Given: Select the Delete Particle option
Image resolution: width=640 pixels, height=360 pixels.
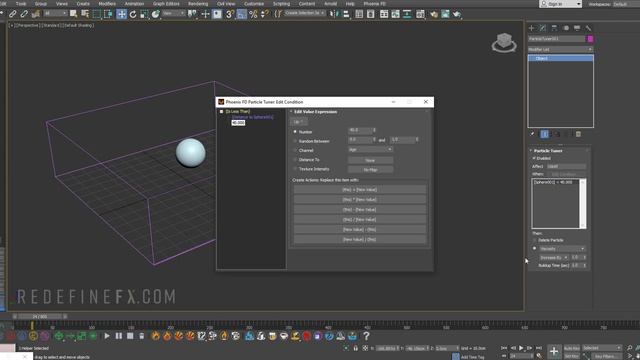Looking at the screenshot, I should pyautogui.click(x=535, y=240).
